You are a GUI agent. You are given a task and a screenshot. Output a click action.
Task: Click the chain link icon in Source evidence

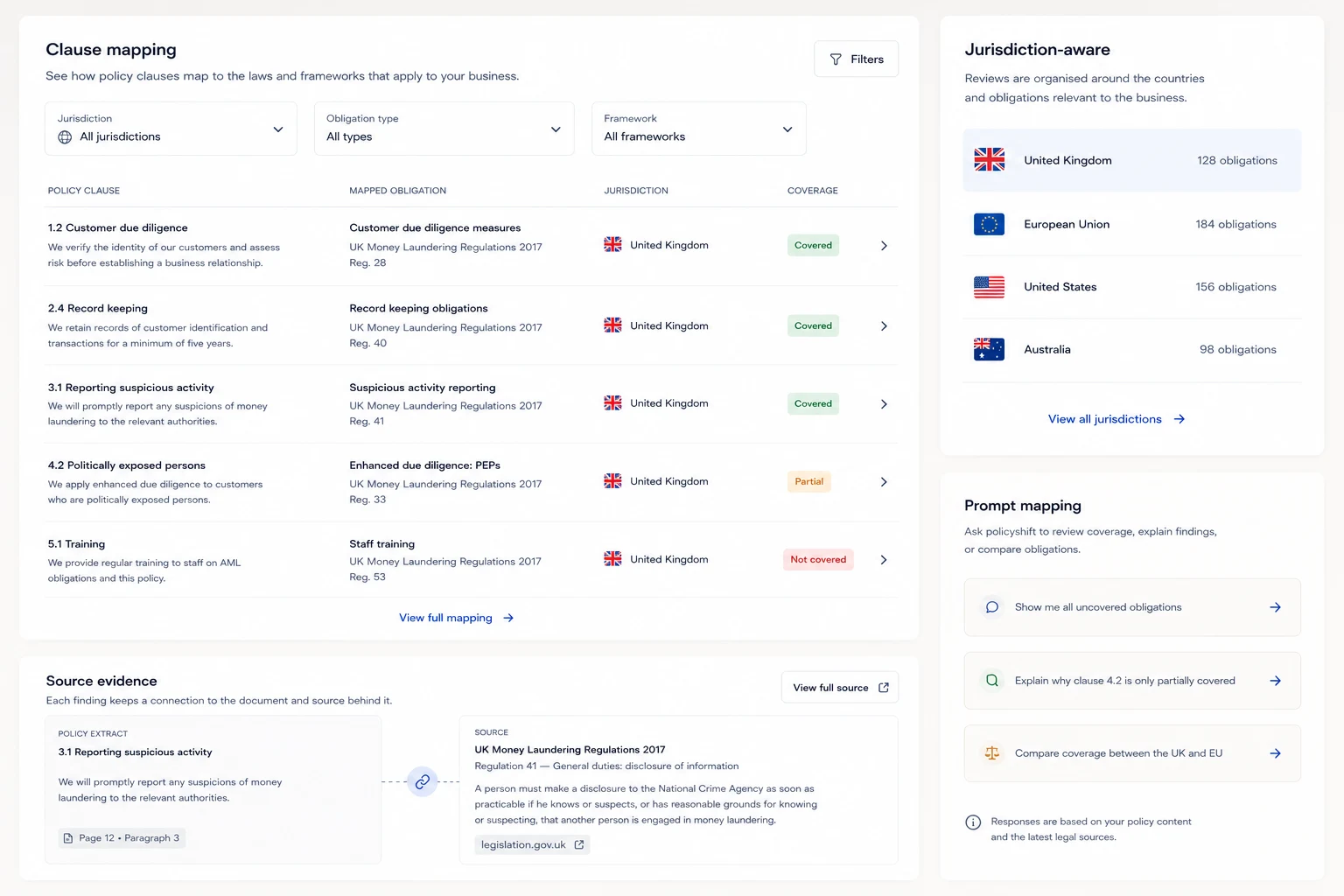point(422,781)
